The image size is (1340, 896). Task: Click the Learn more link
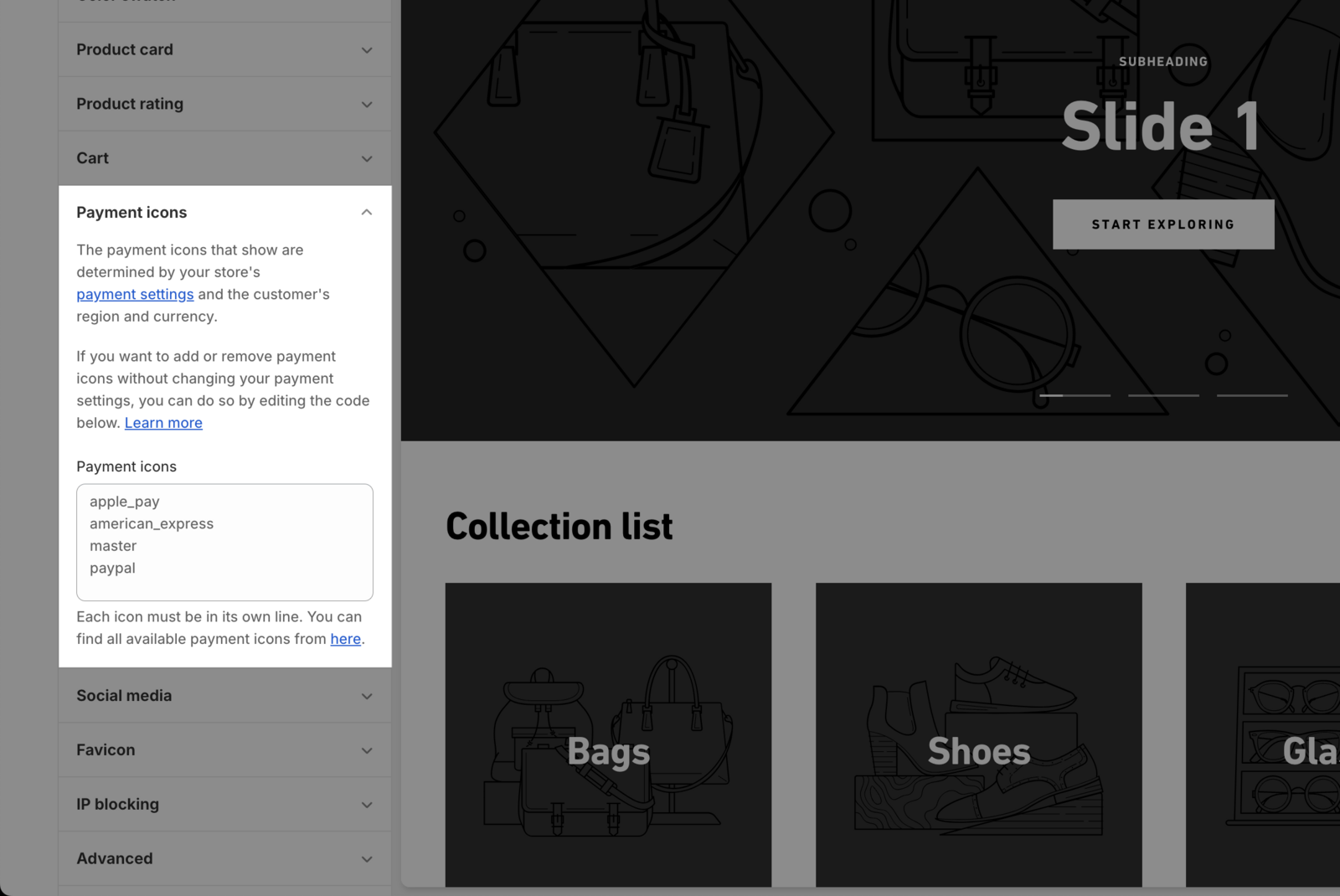(163, 423)
